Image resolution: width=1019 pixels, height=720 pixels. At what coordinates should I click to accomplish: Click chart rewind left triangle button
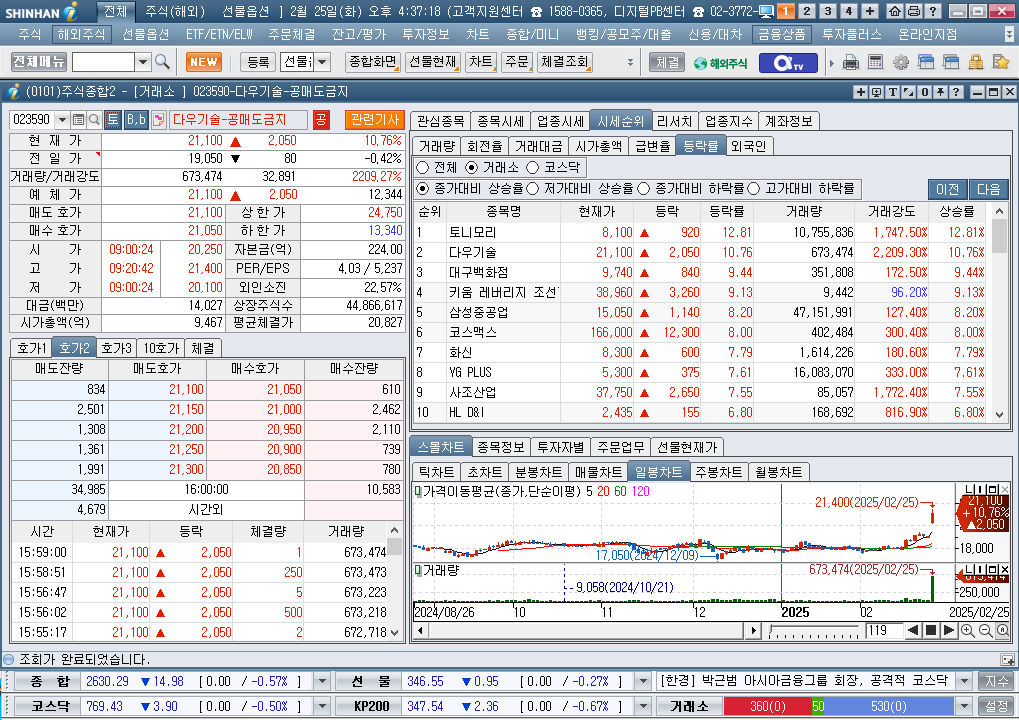coord(913,630)
